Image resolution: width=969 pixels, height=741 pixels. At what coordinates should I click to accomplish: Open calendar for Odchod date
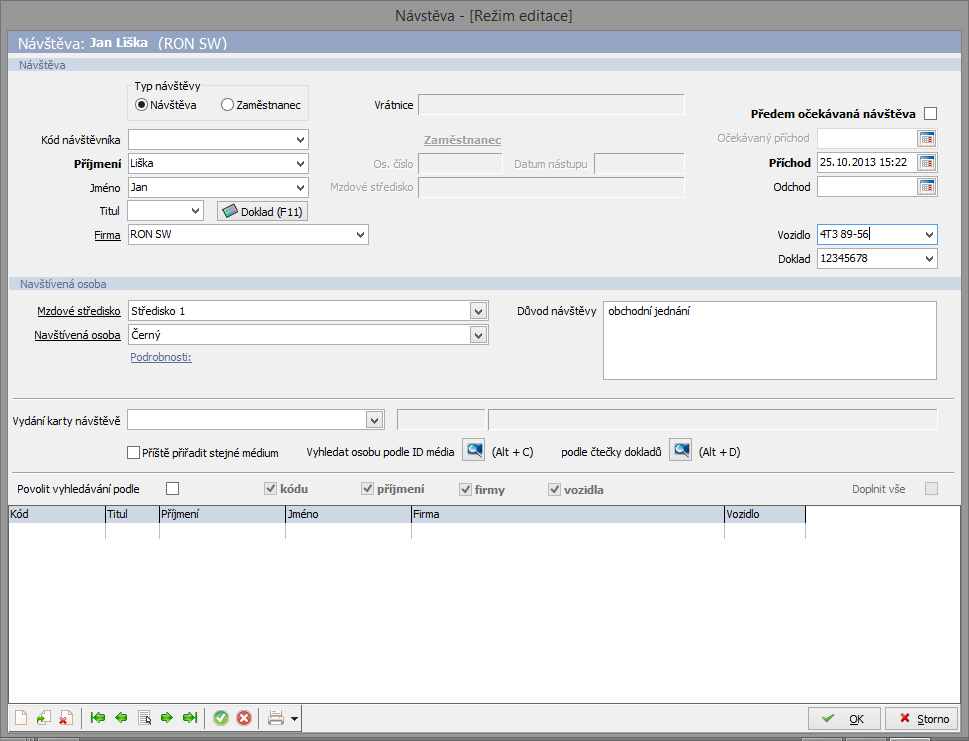coord(926,187)
